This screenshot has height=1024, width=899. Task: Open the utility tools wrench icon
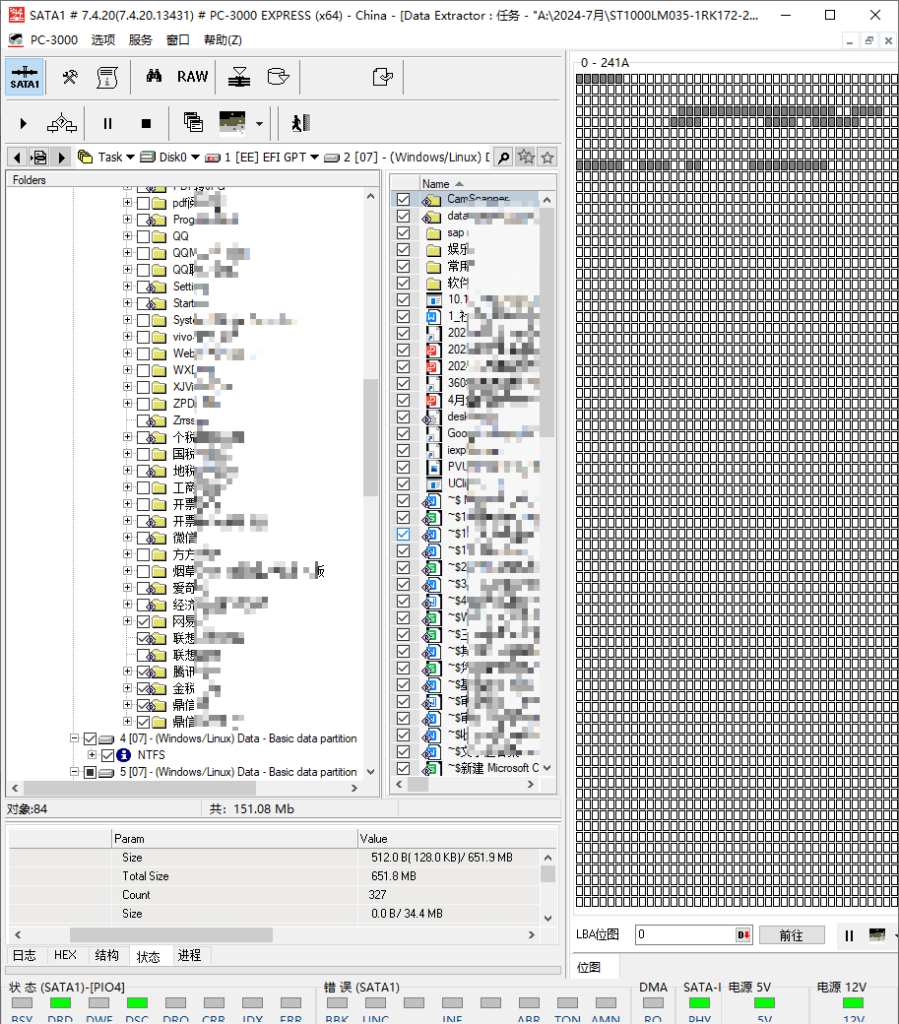pos(70,77)
